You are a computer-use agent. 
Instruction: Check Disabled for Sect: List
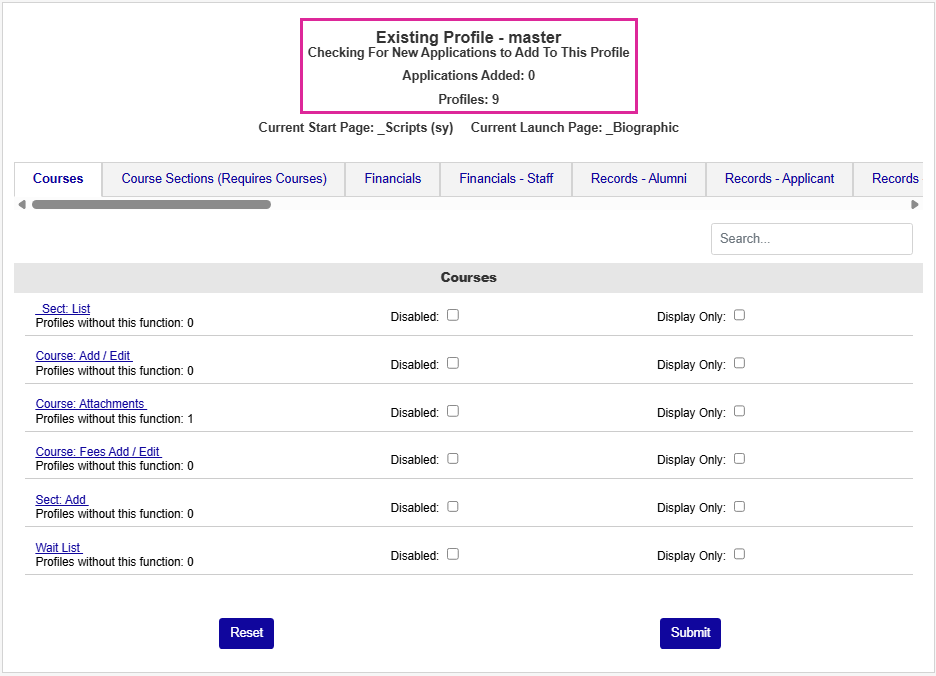point(453,315)
